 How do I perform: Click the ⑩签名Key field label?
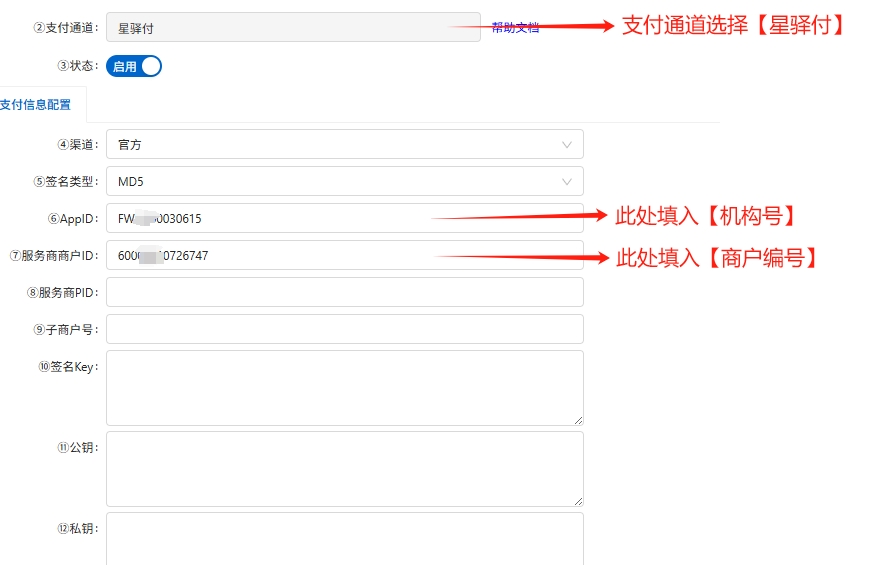[x=67, y=367]
